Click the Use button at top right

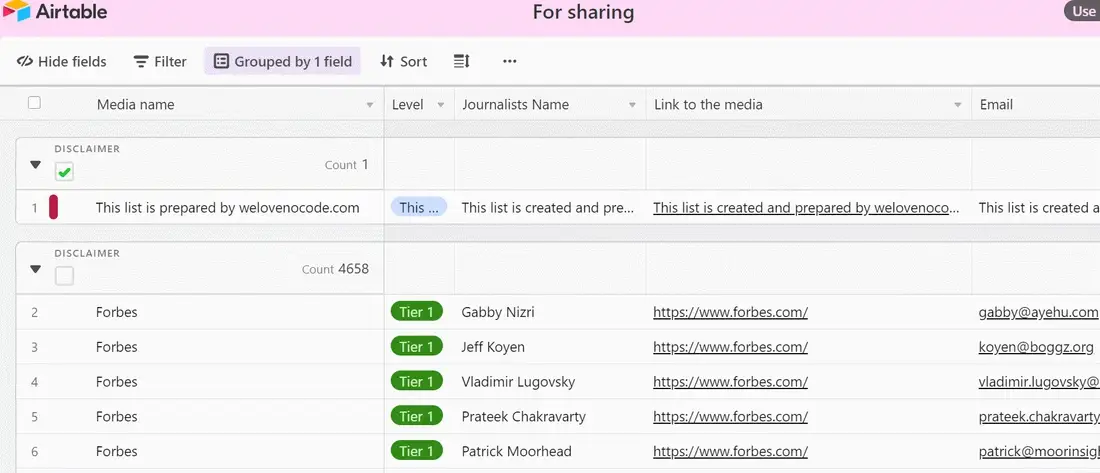1083,11
